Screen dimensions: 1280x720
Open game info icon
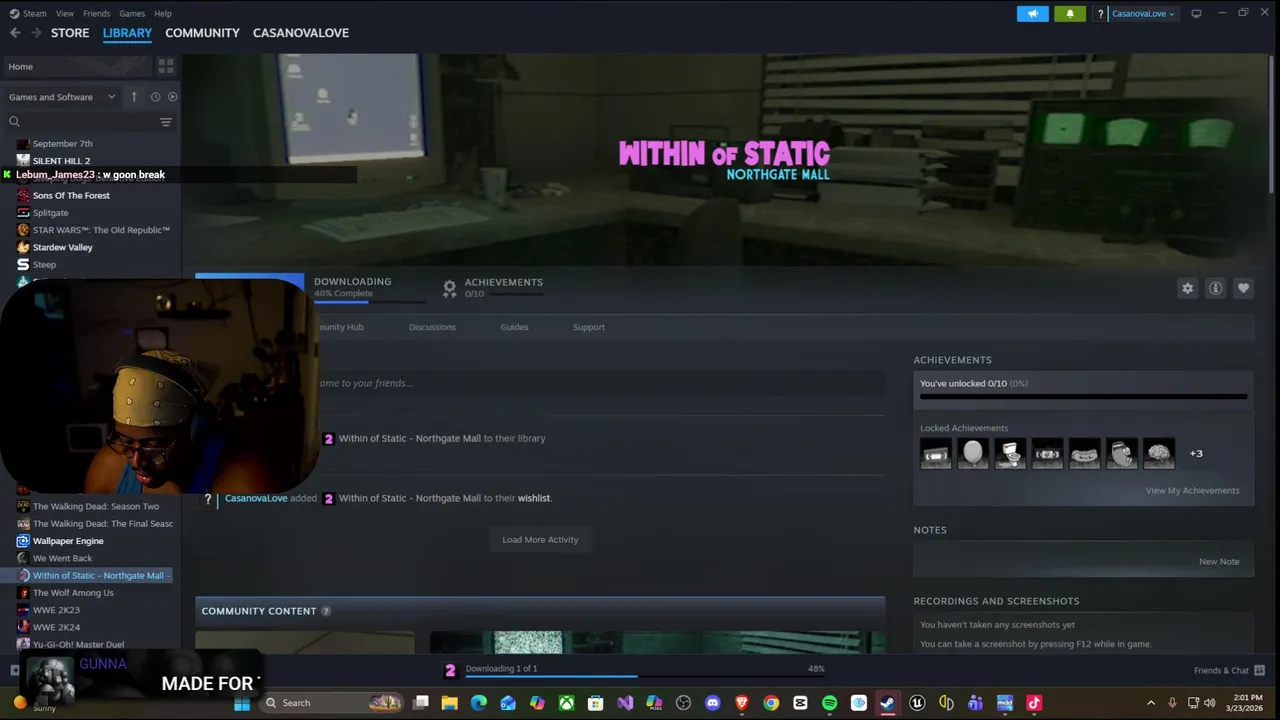tap(1215, 288)
